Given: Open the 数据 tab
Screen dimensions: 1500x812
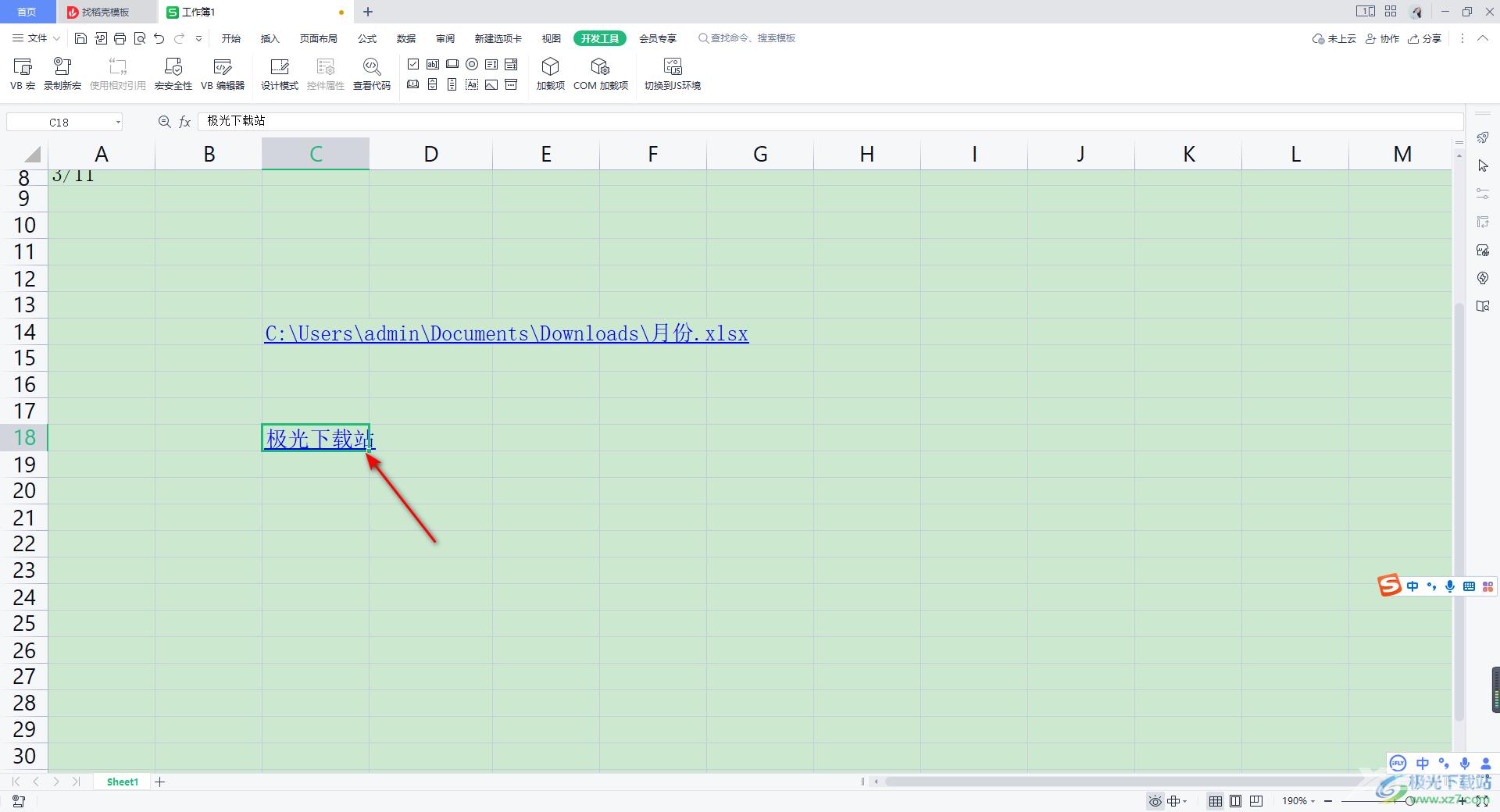Looking at the screenshot, I should pos(406,38).
